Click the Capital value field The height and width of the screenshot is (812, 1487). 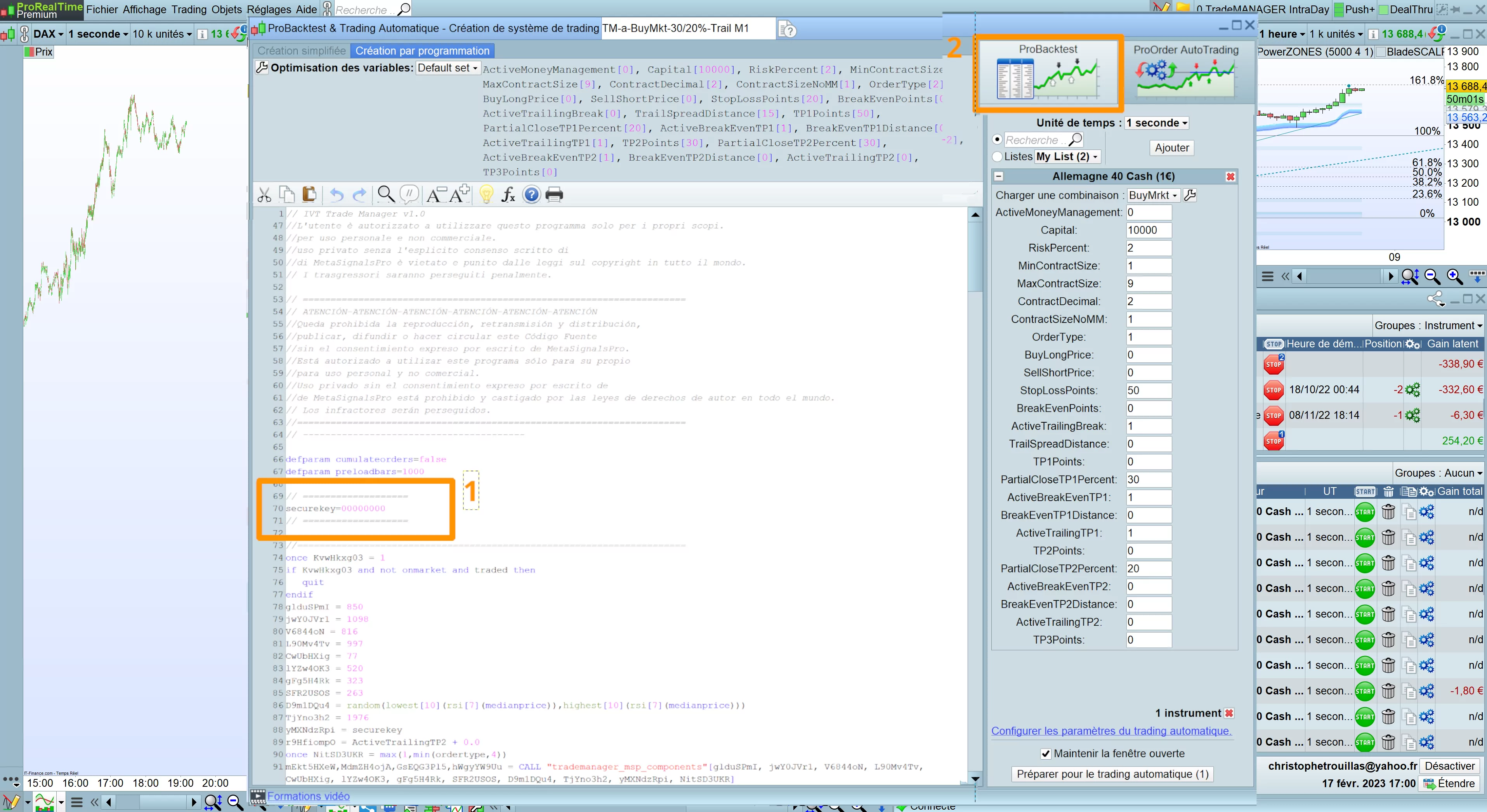pyautogui.click(x=1149, y=230)
